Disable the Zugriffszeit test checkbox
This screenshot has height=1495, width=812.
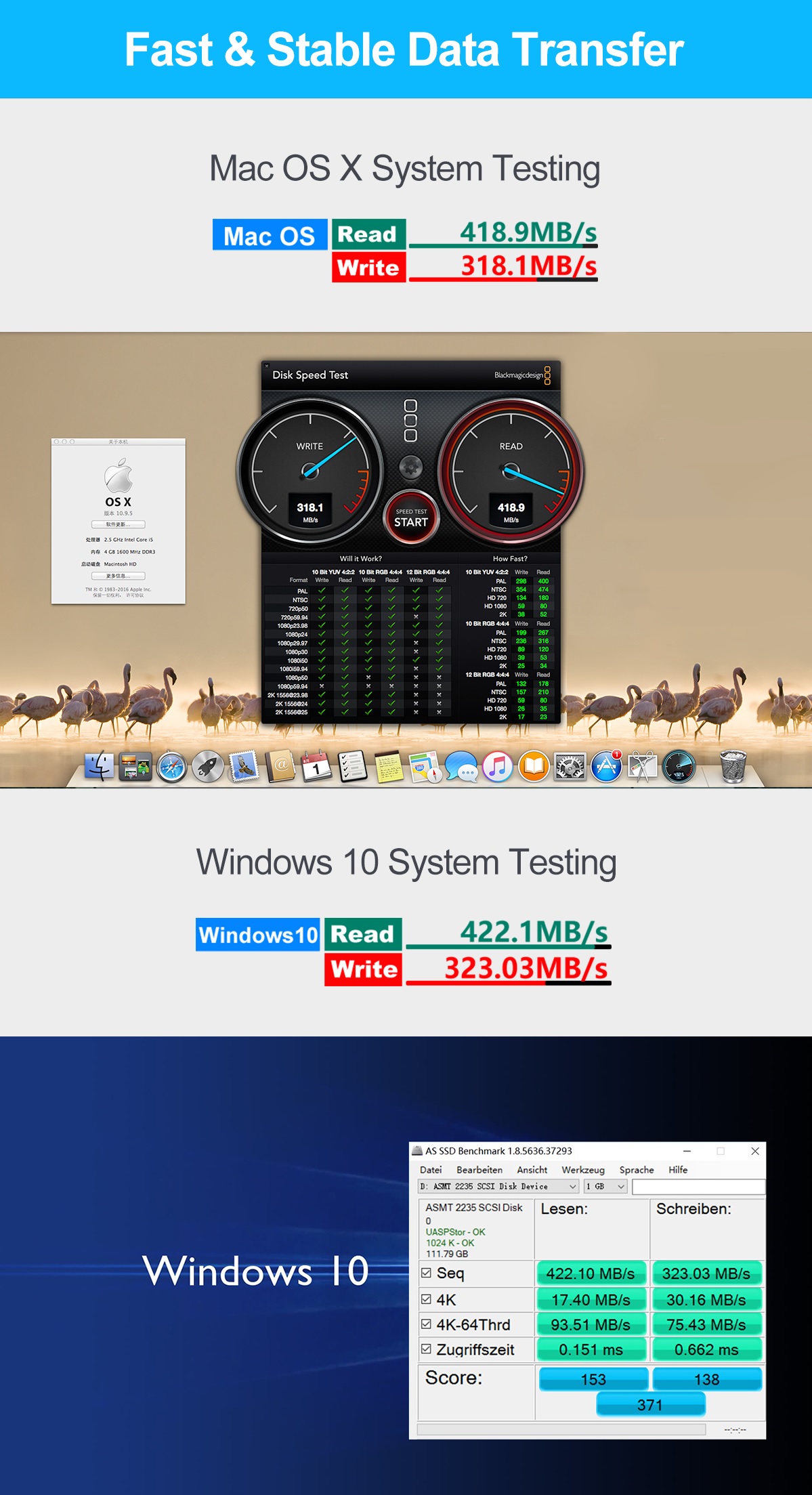coord(426,1349)
